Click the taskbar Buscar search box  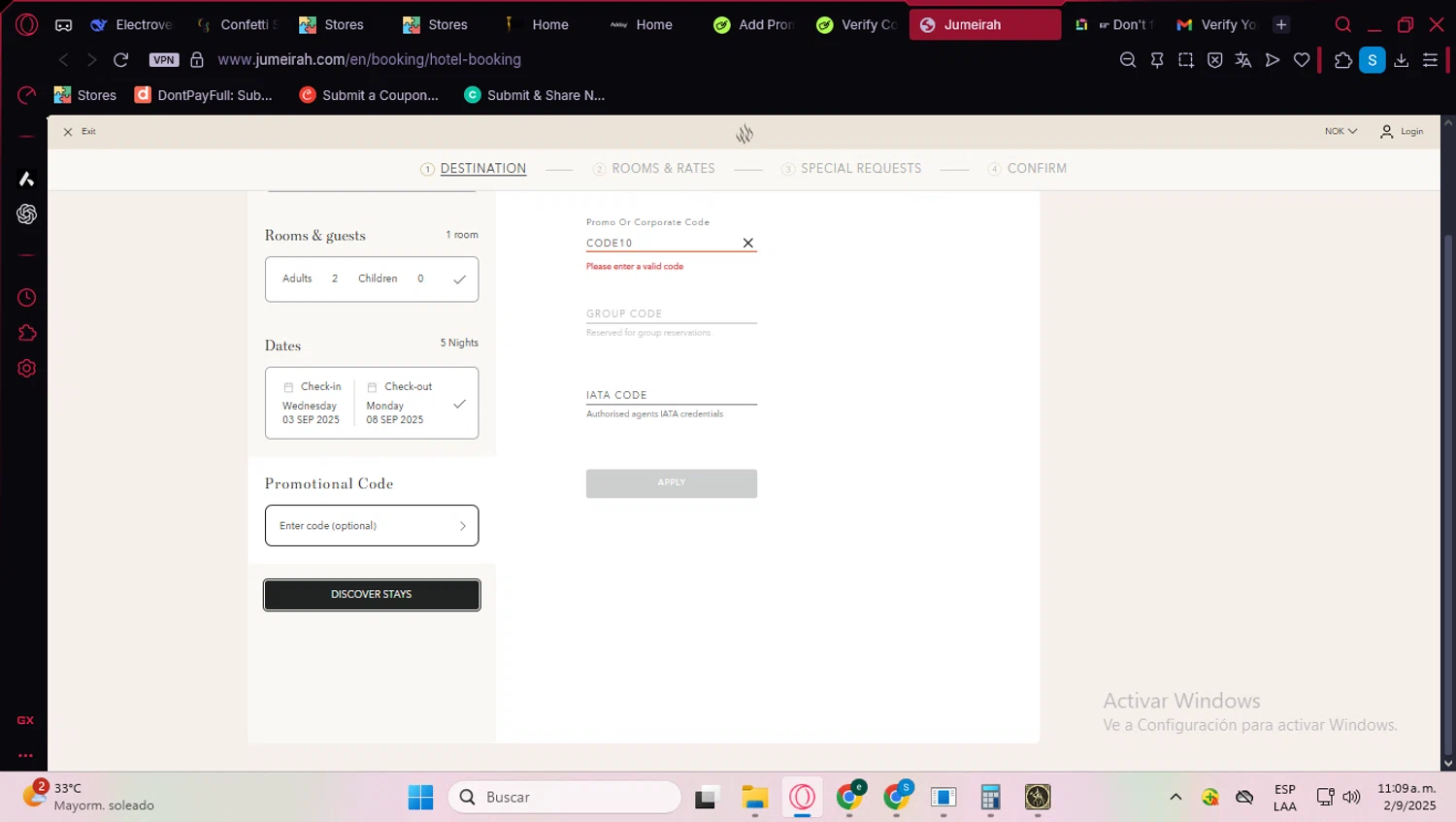[x=565, y=798]
